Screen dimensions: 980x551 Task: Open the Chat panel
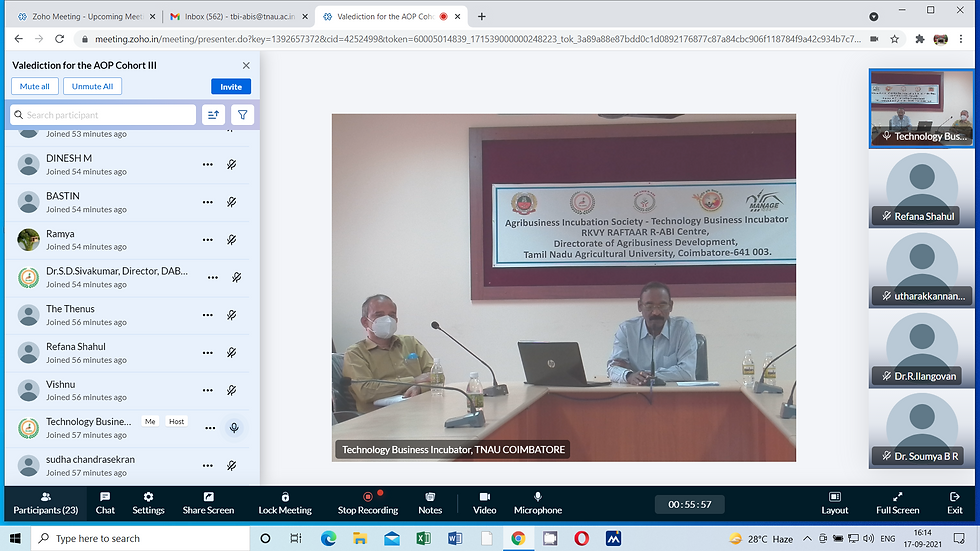pos(105,504)
